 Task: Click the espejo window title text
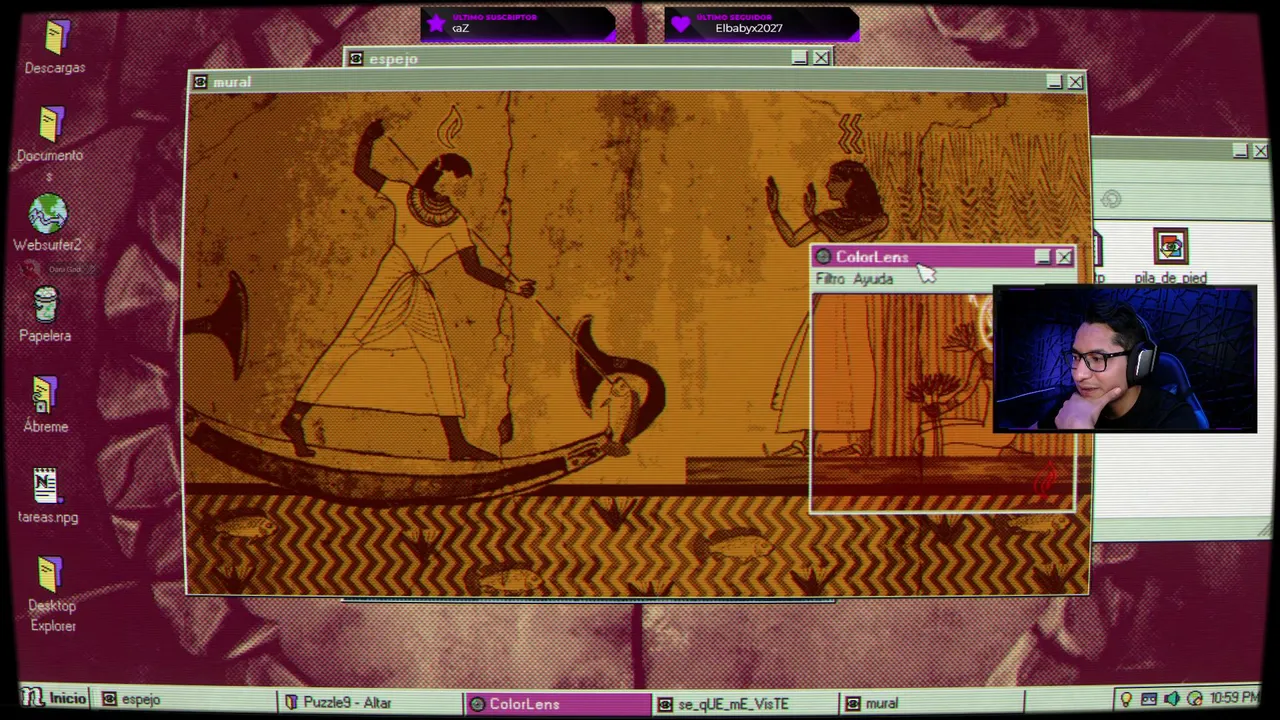pyautogui.click(x=393, y=59)
